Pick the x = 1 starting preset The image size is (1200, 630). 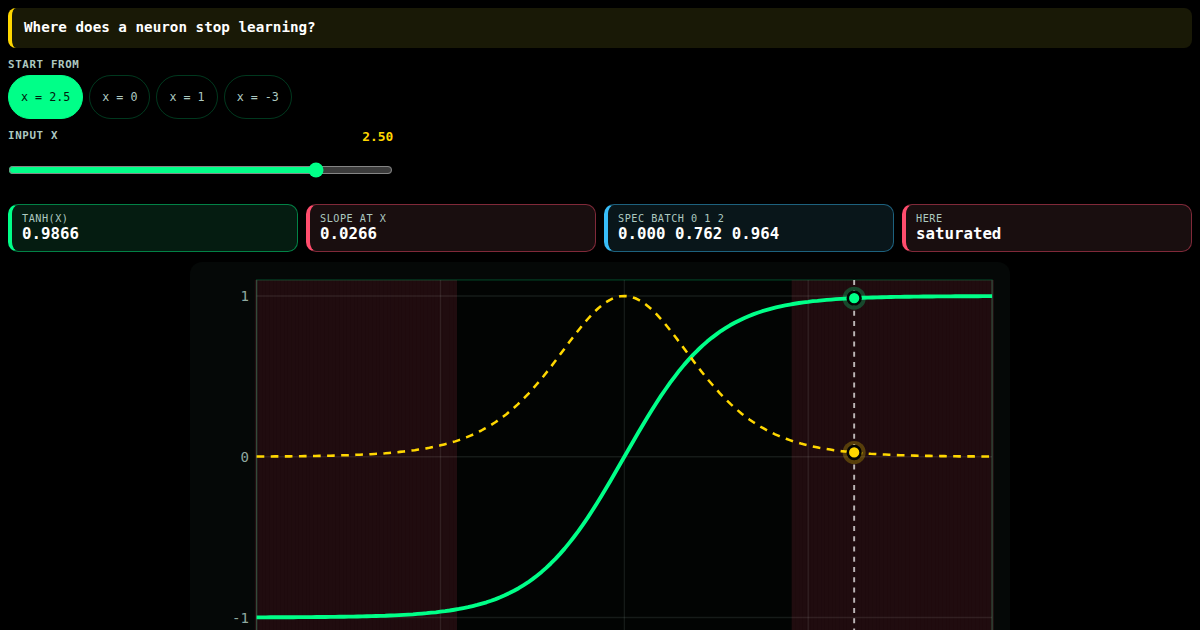pyautogui.click(x=187, y=97)
